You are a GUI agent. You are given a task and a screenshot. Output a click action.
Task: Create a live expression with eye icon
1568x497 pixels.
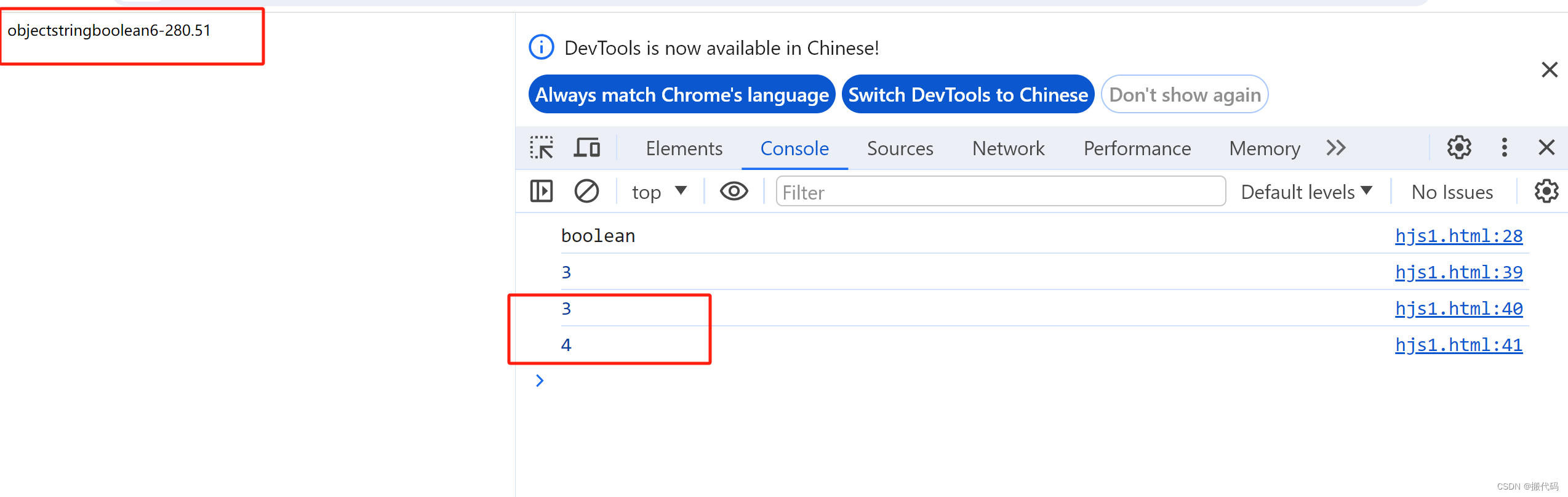pos(734,192)
